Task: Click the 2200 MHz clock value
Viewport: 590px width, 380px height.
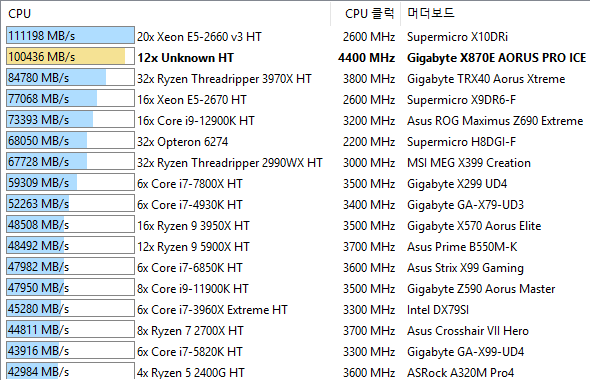Action: click(369, 142)
